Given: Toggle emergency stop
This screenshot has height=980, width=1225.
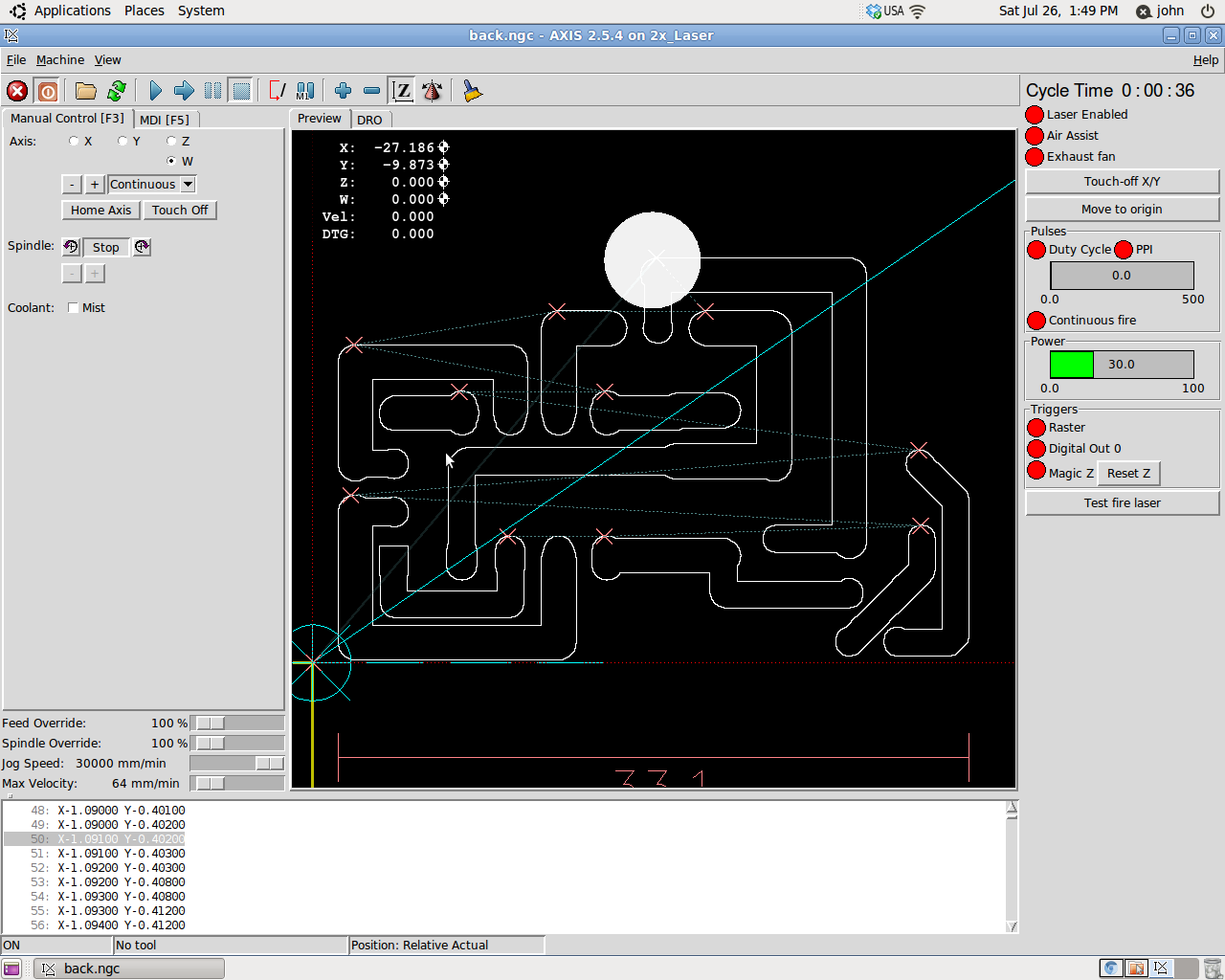Looking at the screenshot, I should 16,91.
